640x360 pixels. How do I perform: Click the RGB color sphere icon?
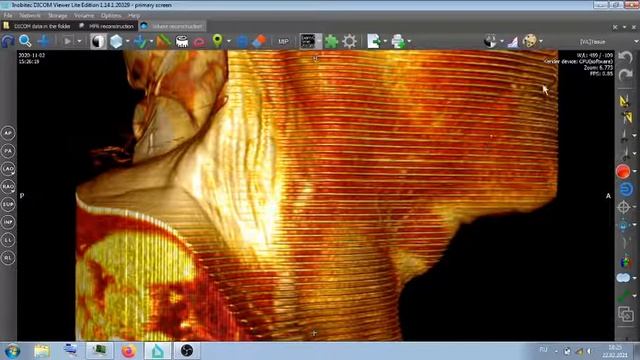click(x=624, y=261)
